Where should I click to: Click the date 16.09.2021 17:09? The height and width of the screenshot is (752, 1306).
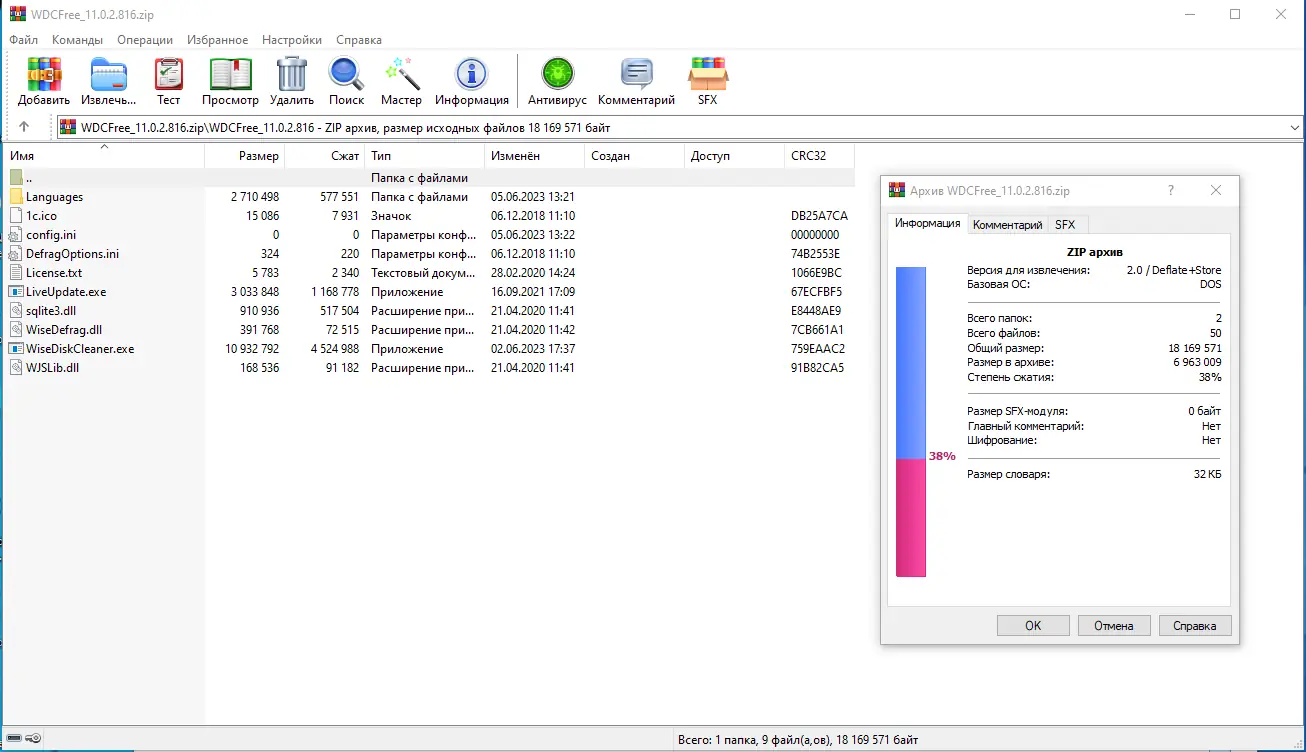[x=533, y=292]
